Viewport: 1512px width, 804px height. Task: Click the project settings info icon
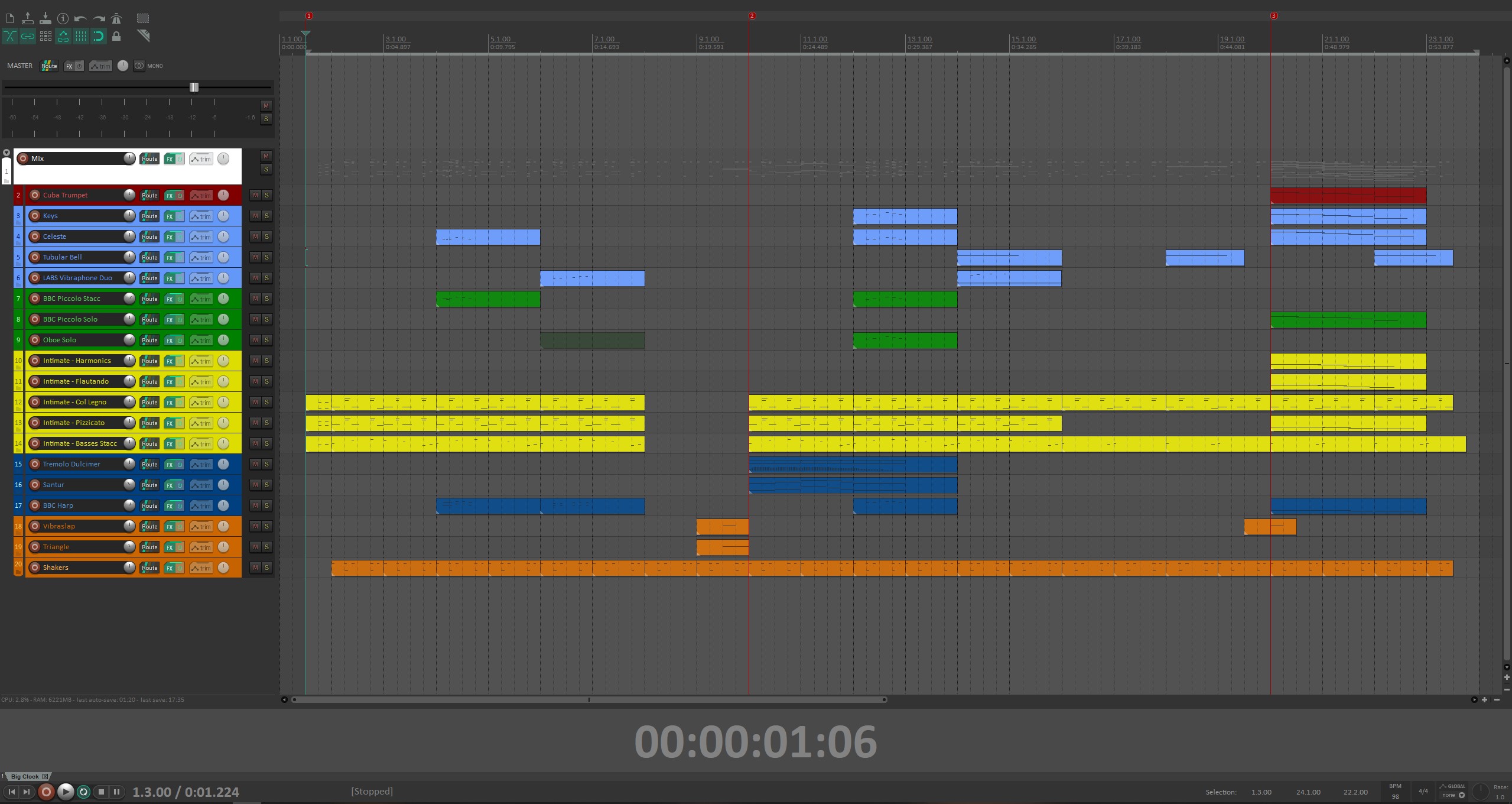pos(63,18)
